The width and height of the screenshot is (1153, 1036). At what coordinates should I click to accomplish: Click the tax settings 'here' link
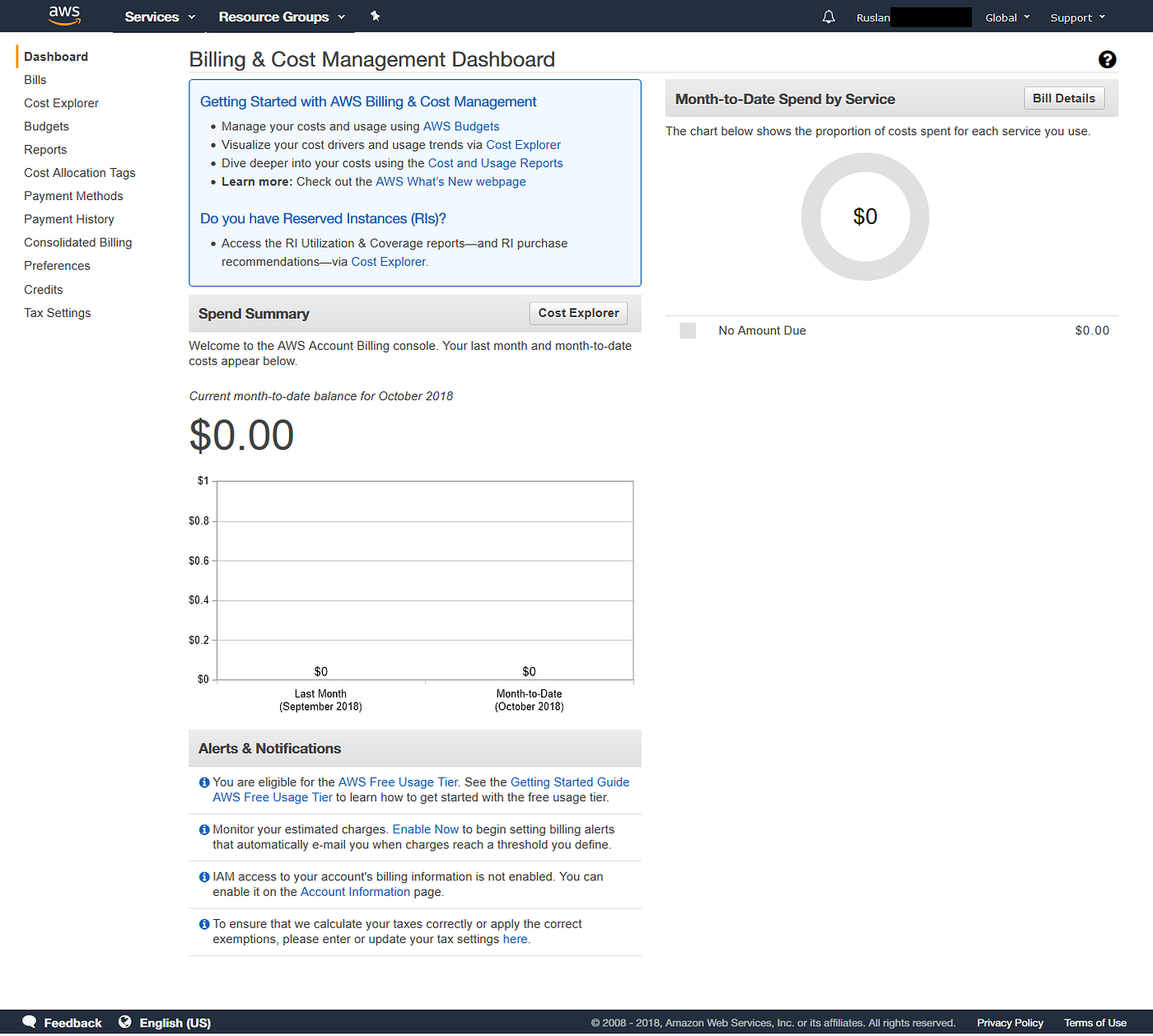pos(515,940)
